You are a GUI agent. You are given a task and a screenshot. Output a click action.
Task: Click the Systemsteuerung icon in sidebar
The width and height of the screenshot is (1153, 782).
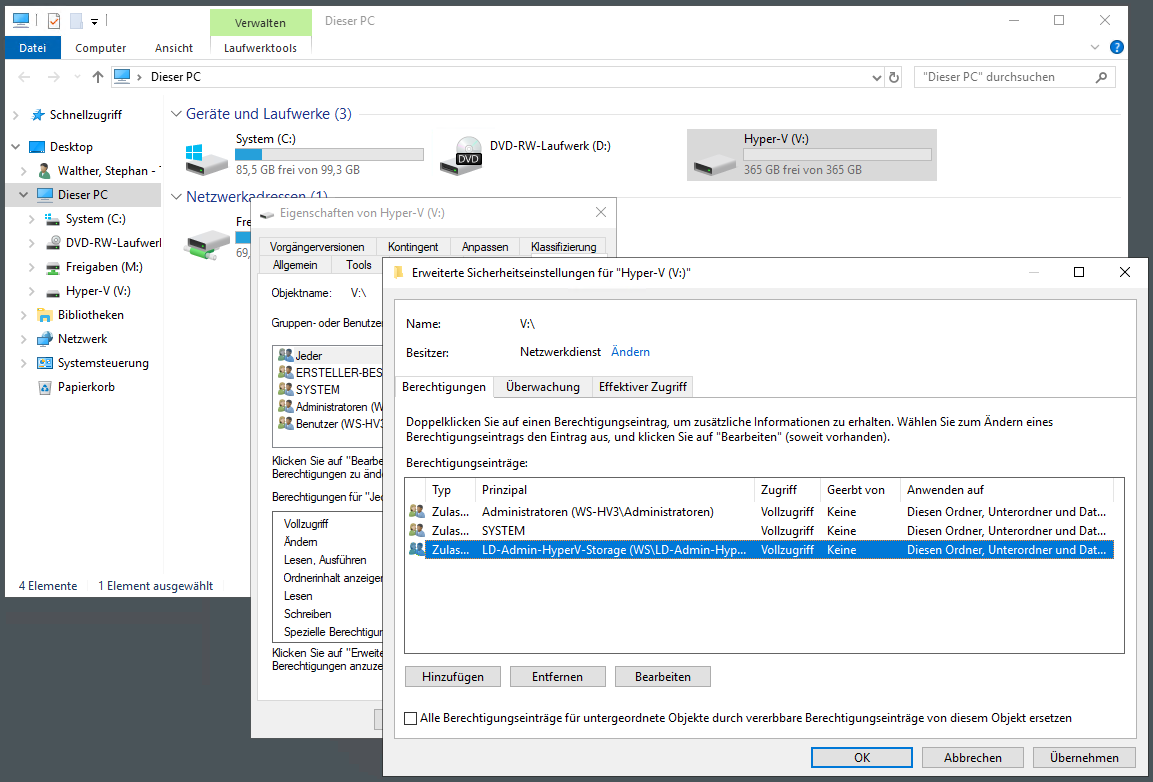click(45, 363)
